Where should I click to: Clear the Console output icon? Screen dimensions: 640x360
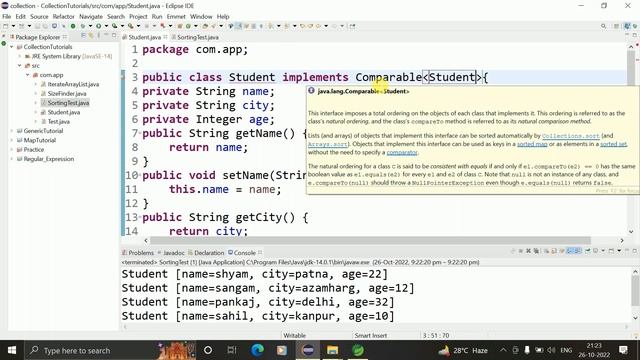tap(546, 251)
